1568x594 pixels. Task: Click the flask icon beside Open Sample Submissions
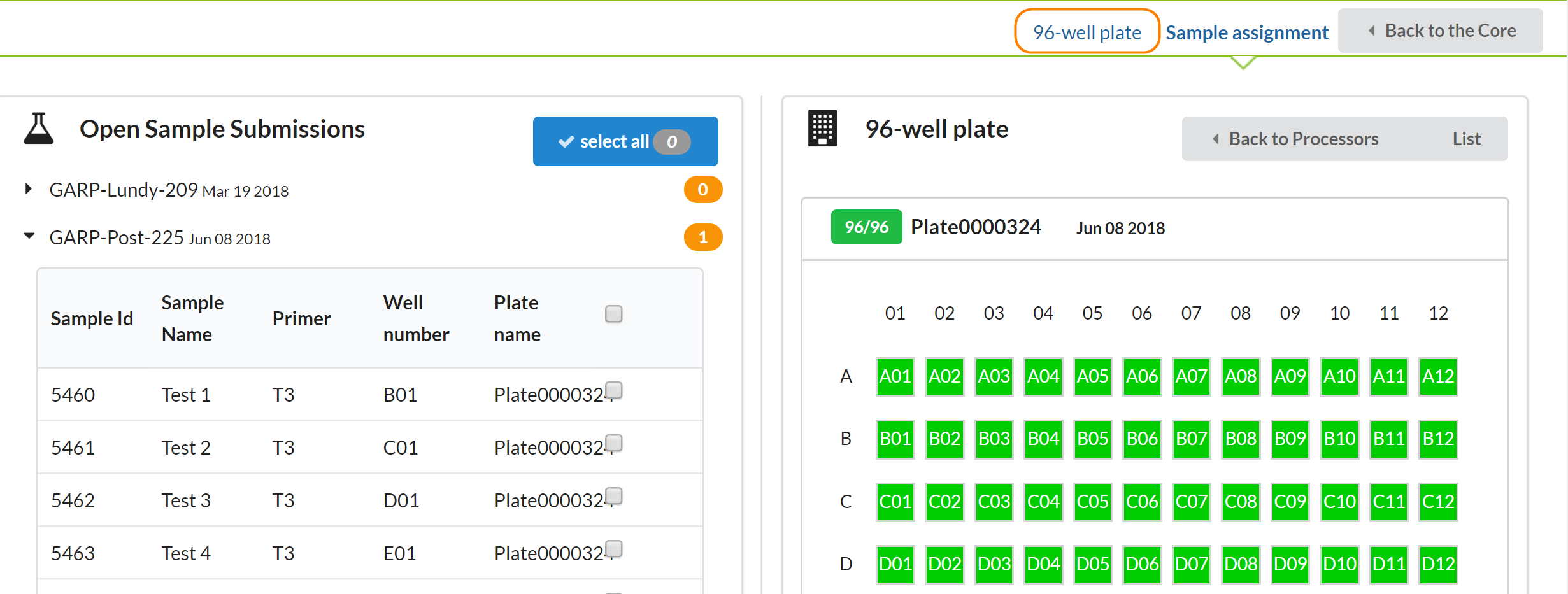(x=38, y=129)
